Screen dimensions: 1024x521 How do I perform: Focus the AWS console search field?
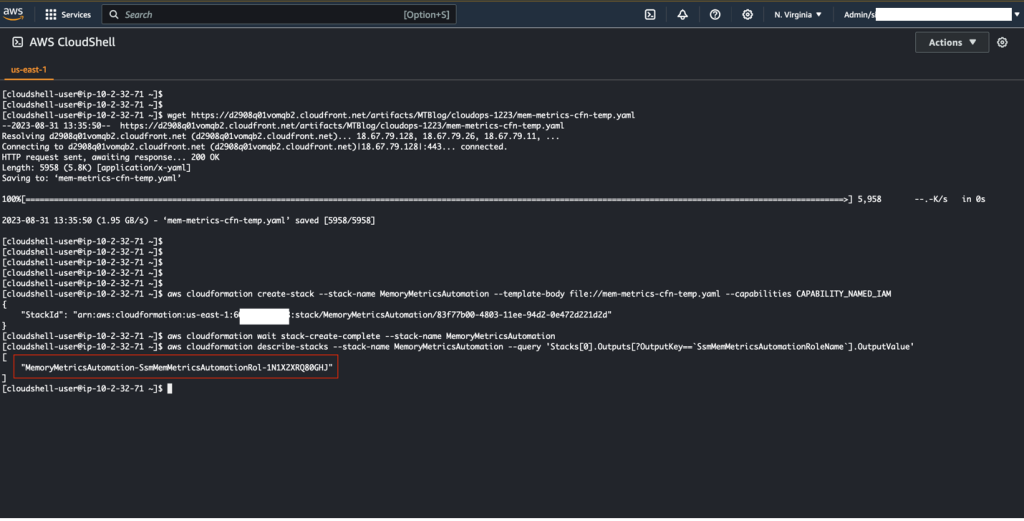point(279,14)
